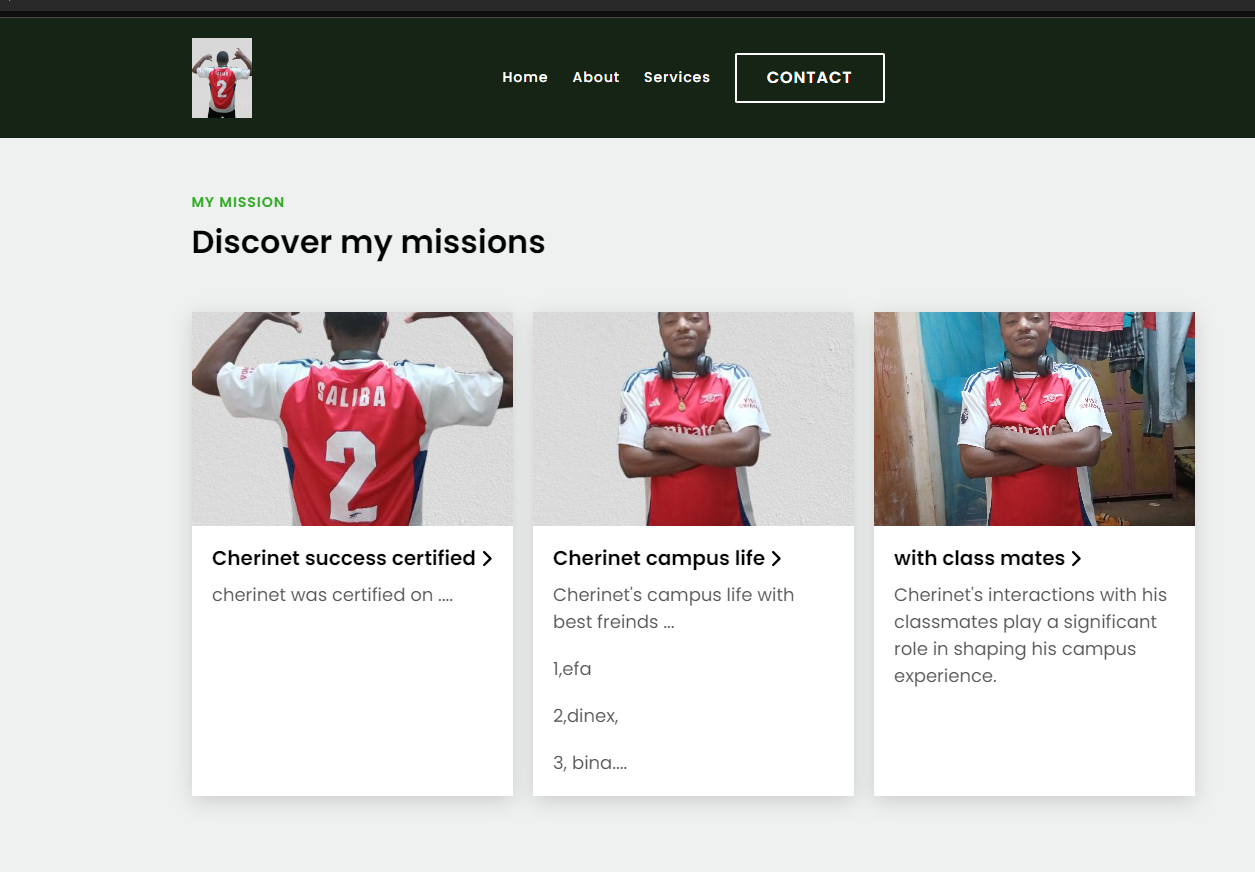This screenshot has height=872, width=1255.
Task: Open the About section
Action: tap(595, 77)
